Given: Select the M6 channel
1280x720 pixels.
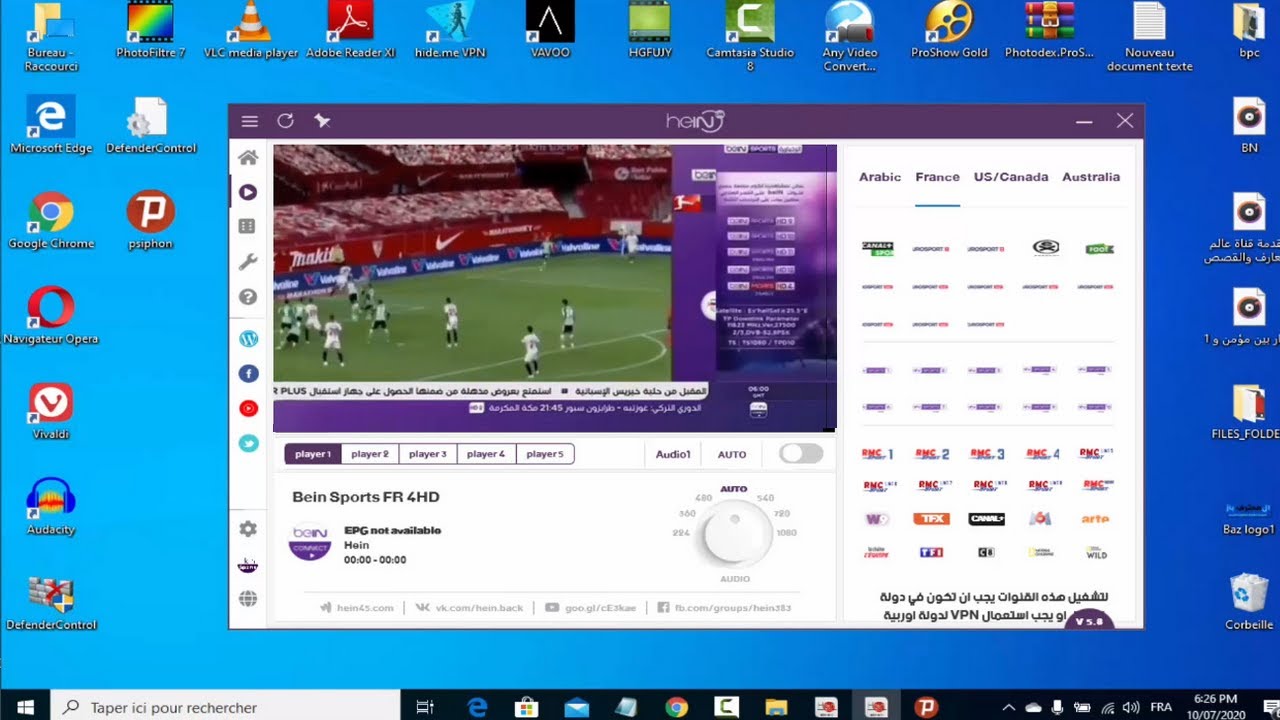Looking at the screenshot, I should pos(1041,519).
